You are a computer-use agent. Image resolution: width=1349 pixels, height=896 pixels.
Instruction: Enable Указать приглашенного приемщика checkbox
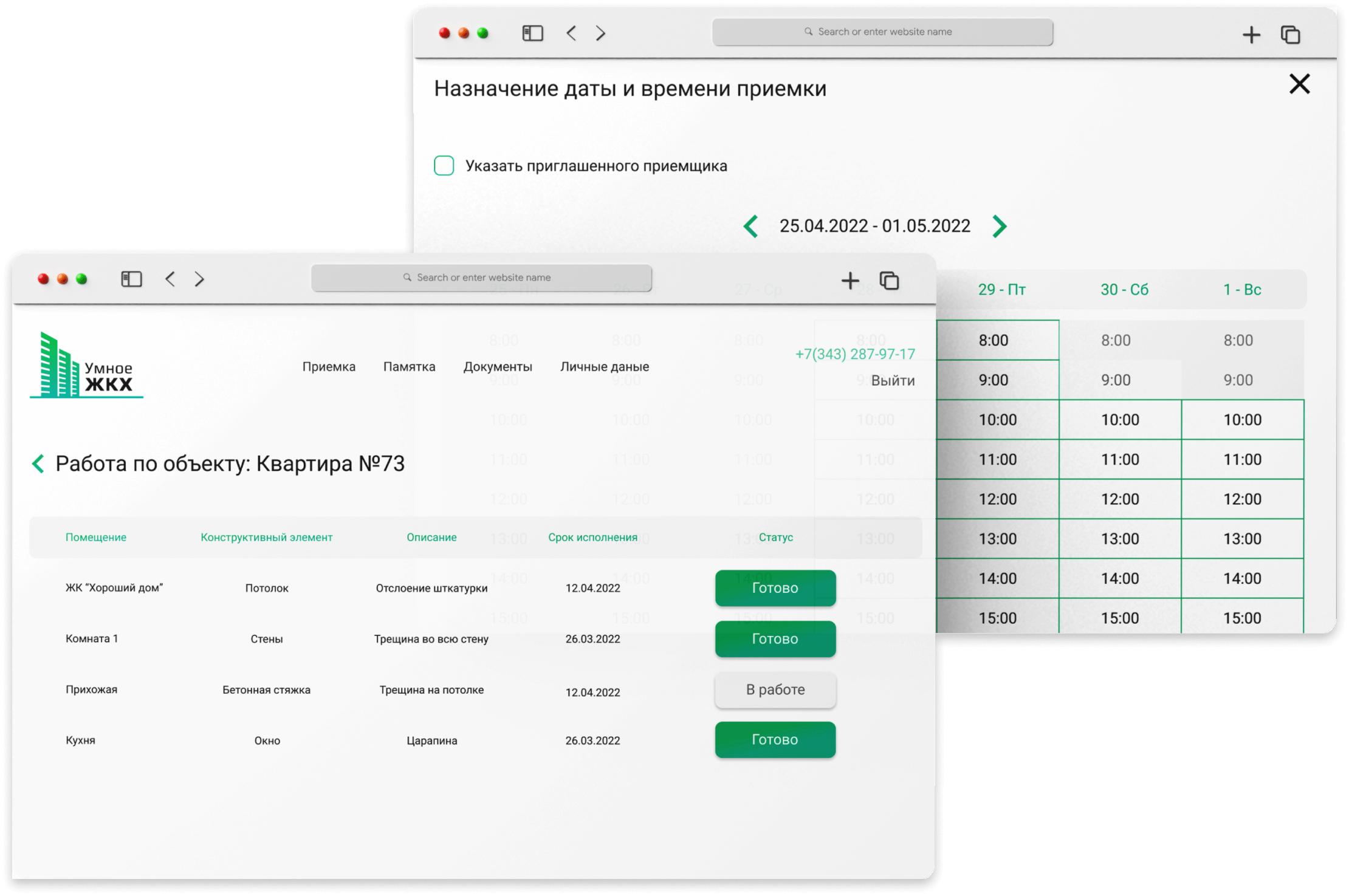point(444,166)
